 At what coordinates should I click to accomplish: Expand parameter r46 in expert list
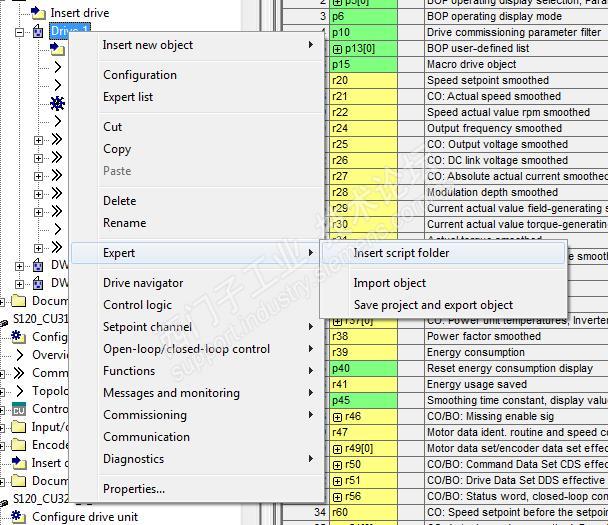tap(337, 417)
